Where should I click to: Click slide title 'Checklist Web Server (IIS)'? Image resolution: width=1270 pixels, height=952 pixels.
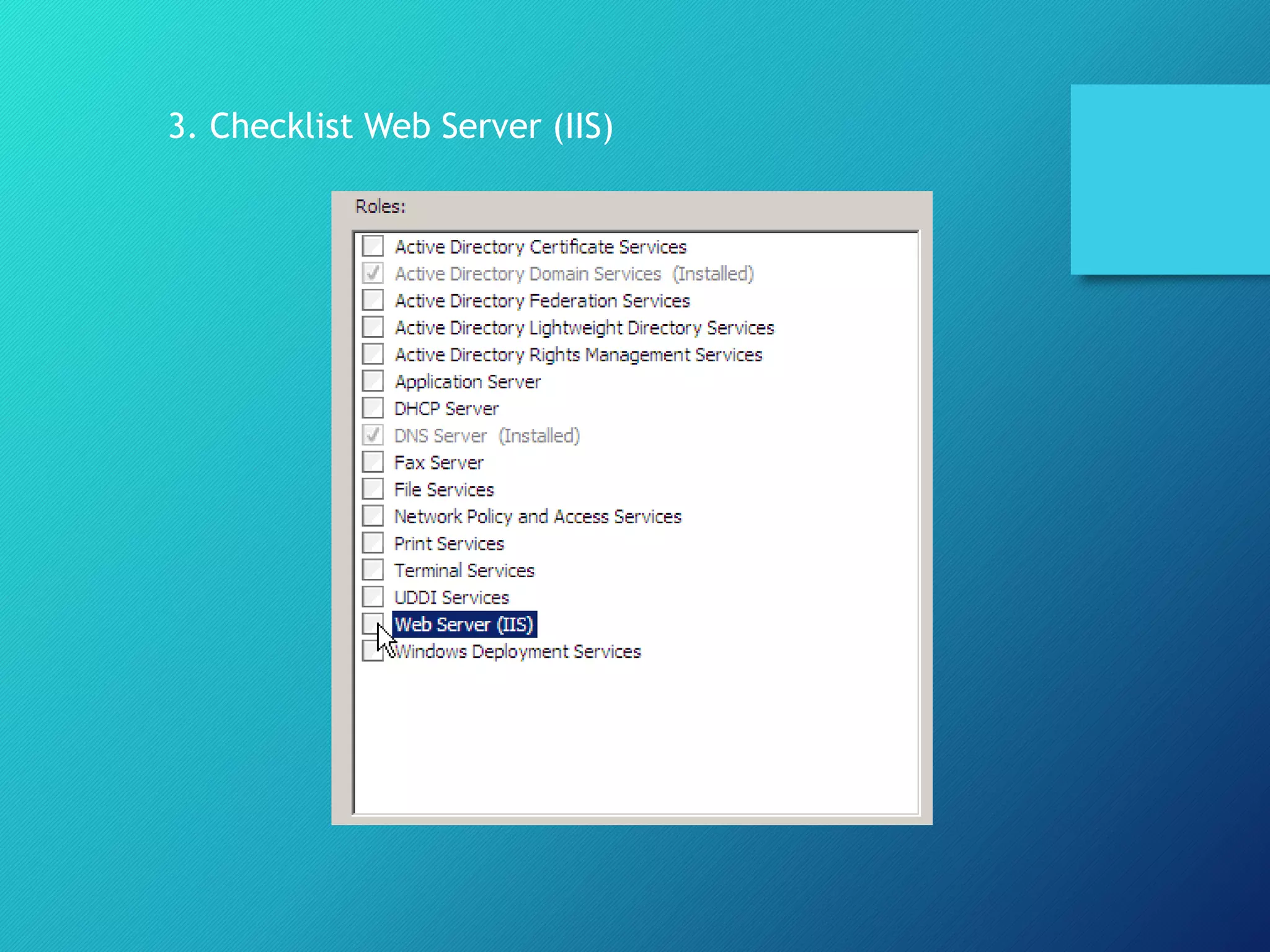click(x=411, y=126)
